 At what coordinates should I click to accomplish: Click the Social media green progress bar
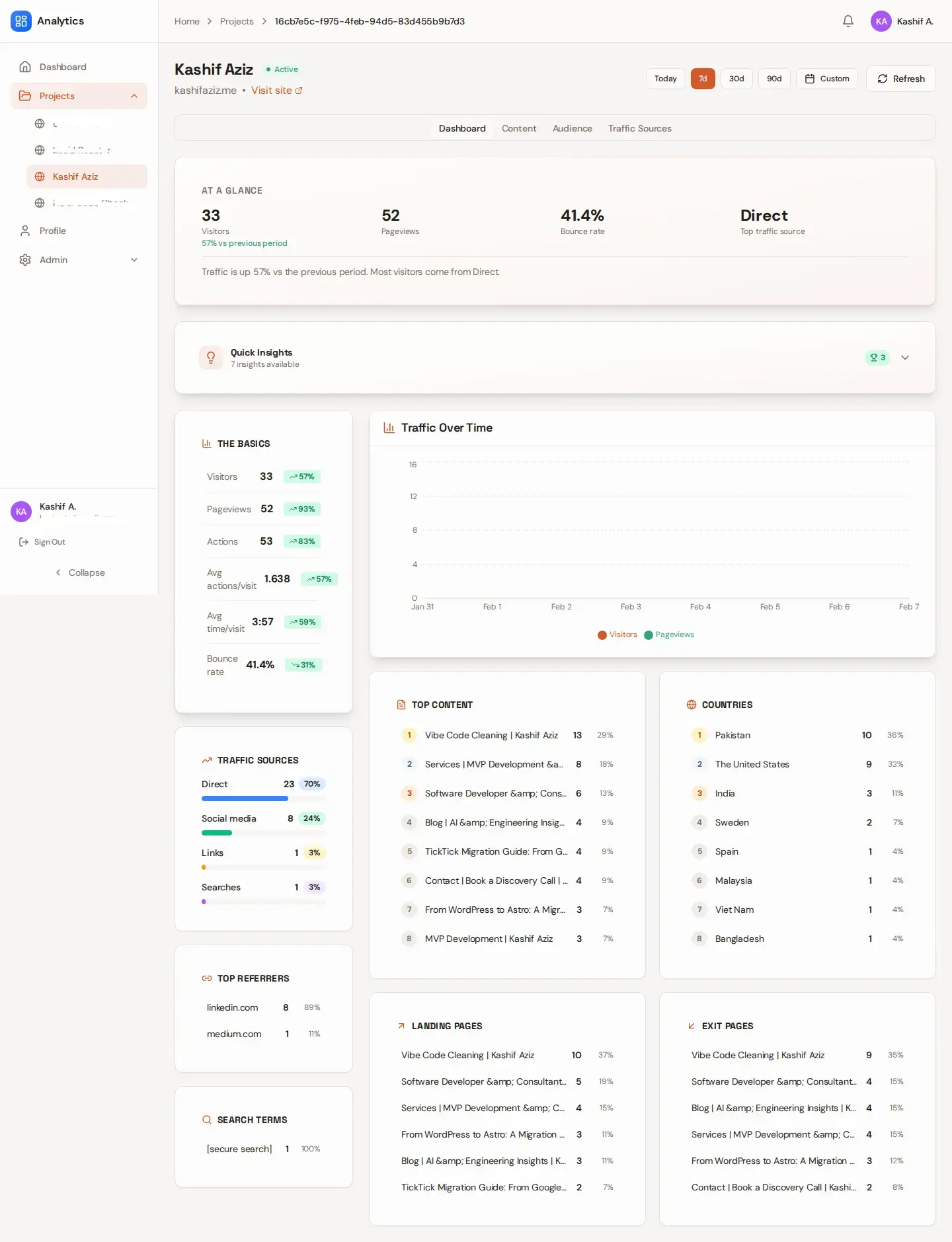(217, 833)
